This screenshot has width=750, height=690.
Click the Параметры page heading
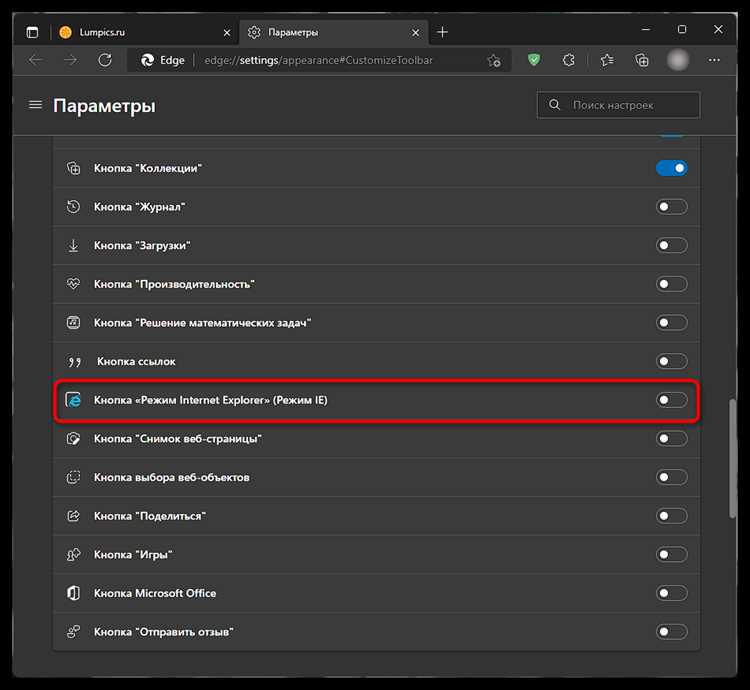104,106
